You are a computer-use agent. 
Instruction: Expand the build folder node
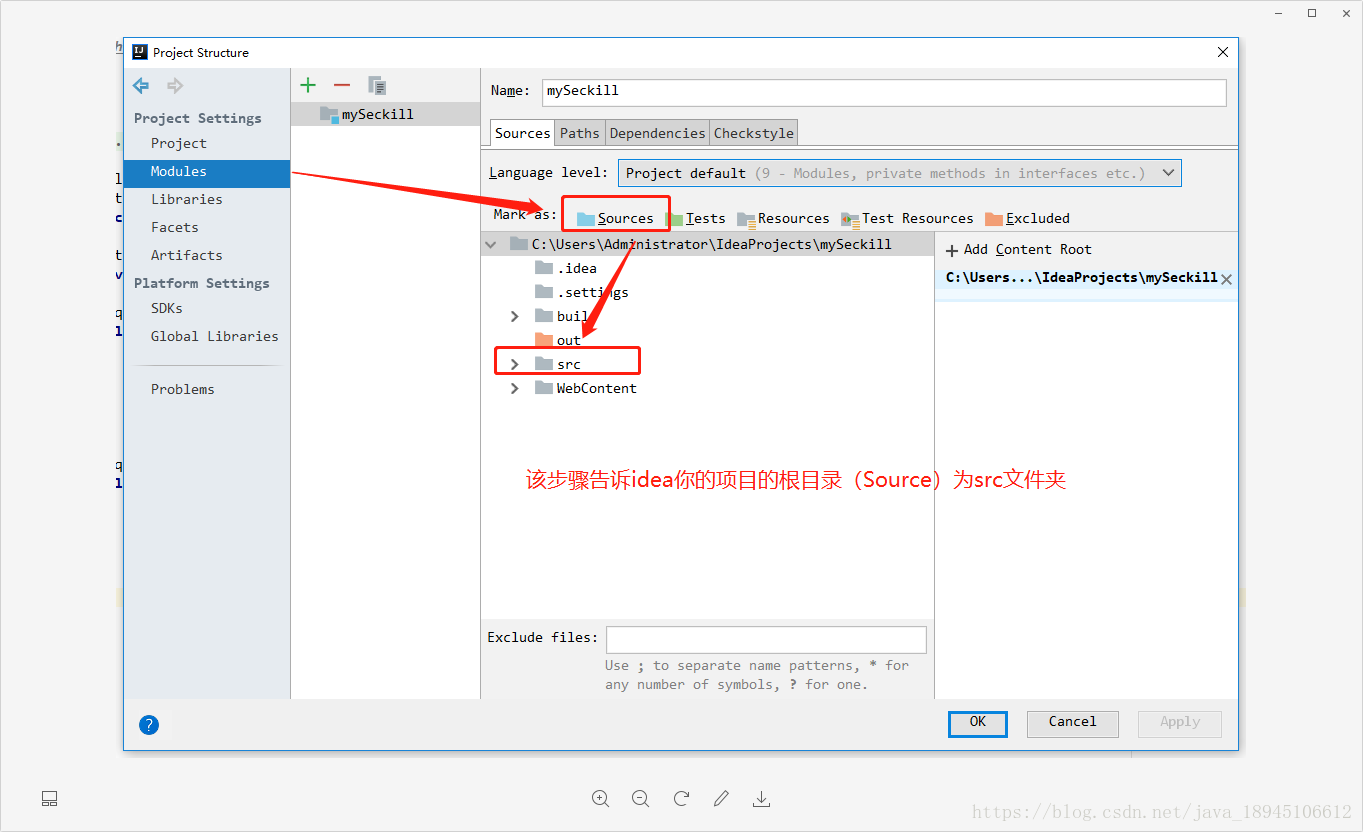coord(515,316)
